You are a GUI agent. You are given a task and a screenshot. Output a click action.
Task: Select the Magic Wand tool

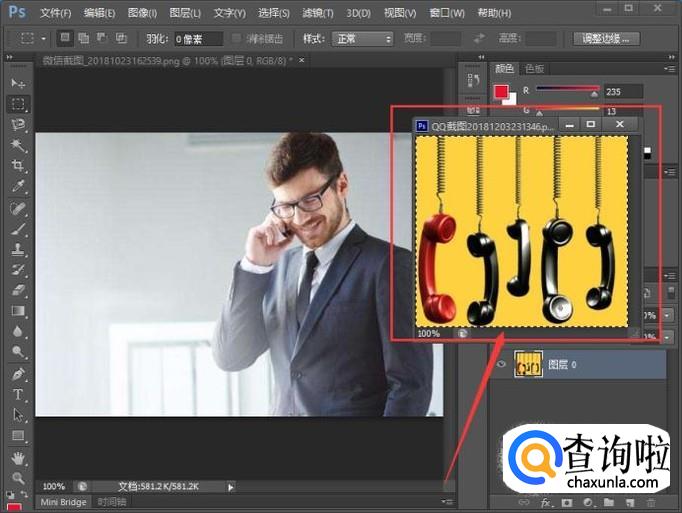coord(18,145)
